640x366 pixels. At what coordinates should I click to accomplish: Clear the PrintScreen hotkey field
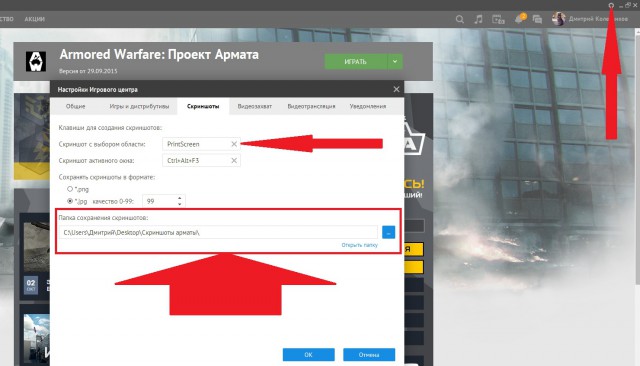point(234,144)
